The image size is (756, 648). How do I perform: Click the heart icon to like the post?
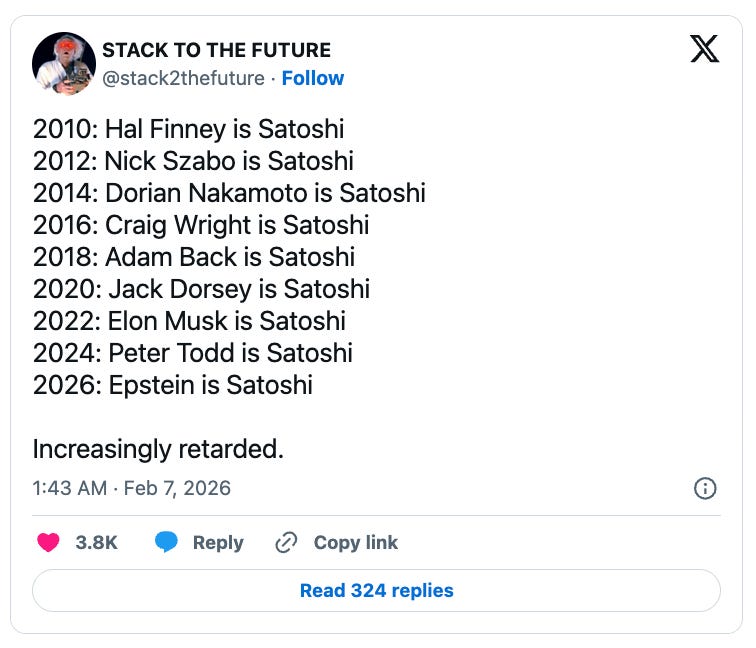click(x=48, y=542)
